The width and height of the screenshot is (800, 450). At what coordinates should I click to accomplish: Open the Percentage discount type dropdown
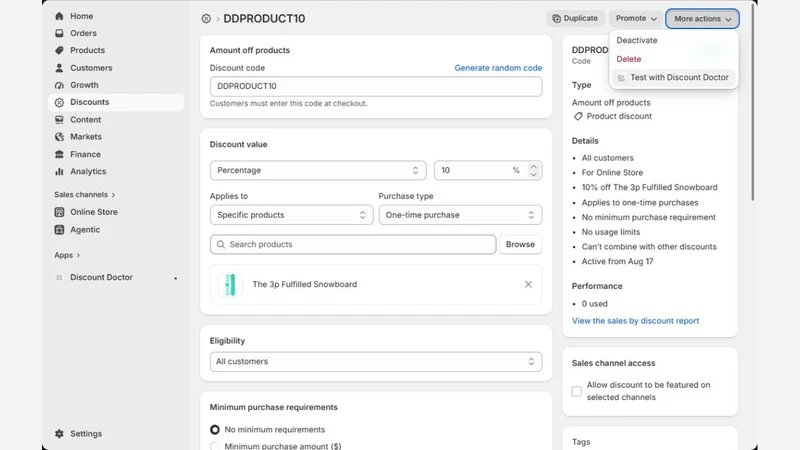click(318, 170)
